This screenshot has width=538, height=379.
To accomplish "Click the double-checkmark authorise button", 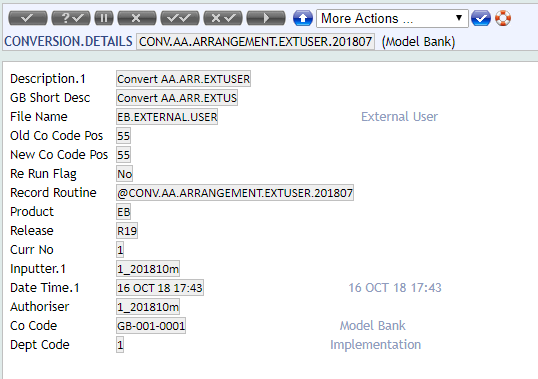I will pos(180,18).
